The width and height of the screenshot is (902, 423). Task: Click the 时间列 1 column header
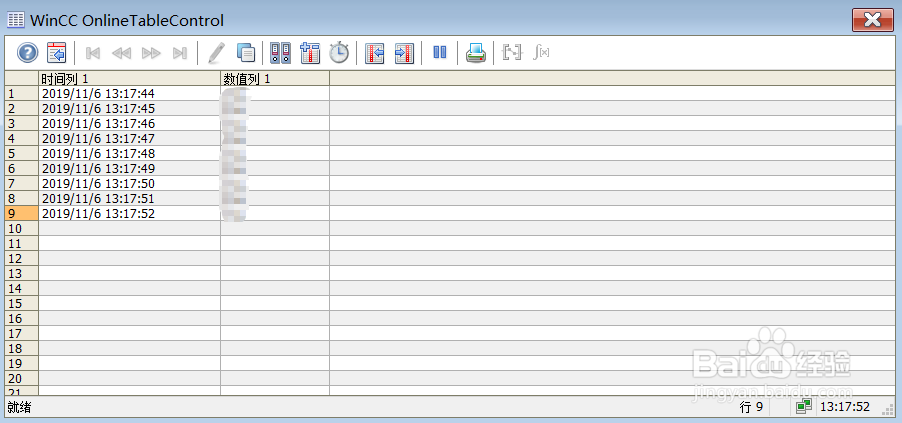pyautogui.click(x=129, y=78)
